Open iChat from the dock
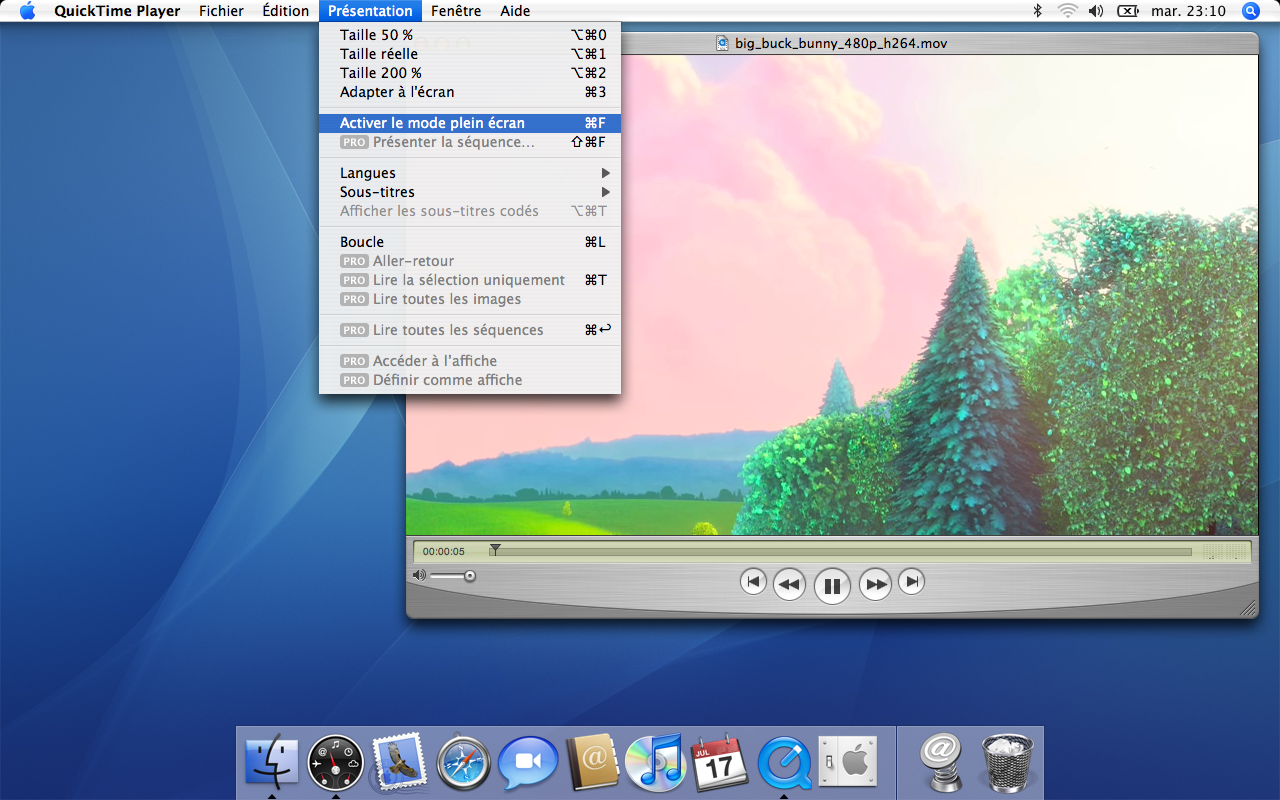The height and width of the screenshot is (800, 1280). pyautogui.click(x=527, y=763)
